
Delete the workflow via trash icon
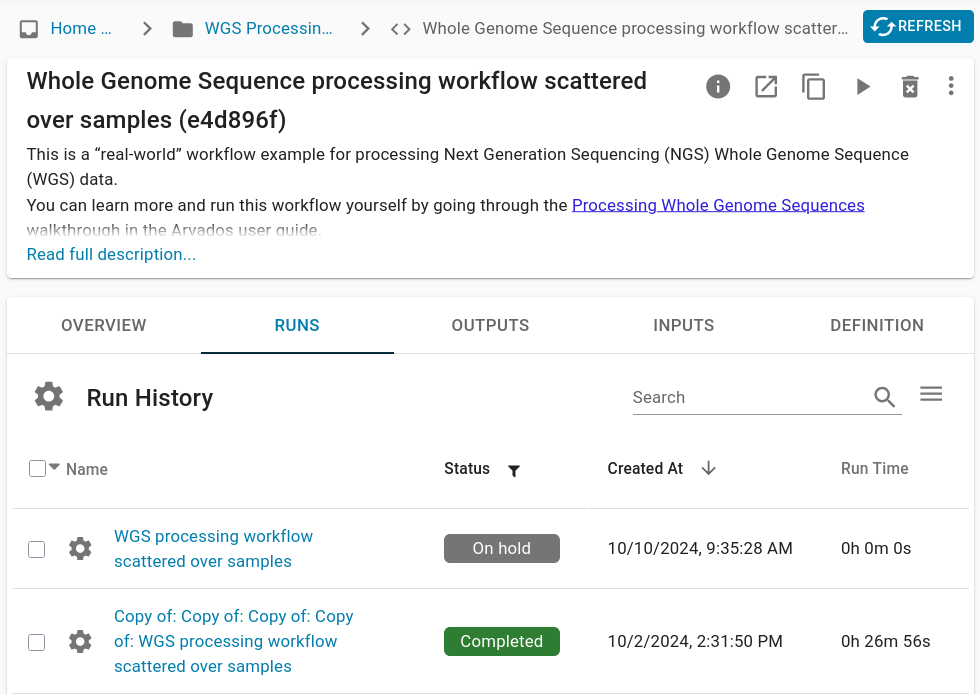pyautogui.click(x=910, y=87)
